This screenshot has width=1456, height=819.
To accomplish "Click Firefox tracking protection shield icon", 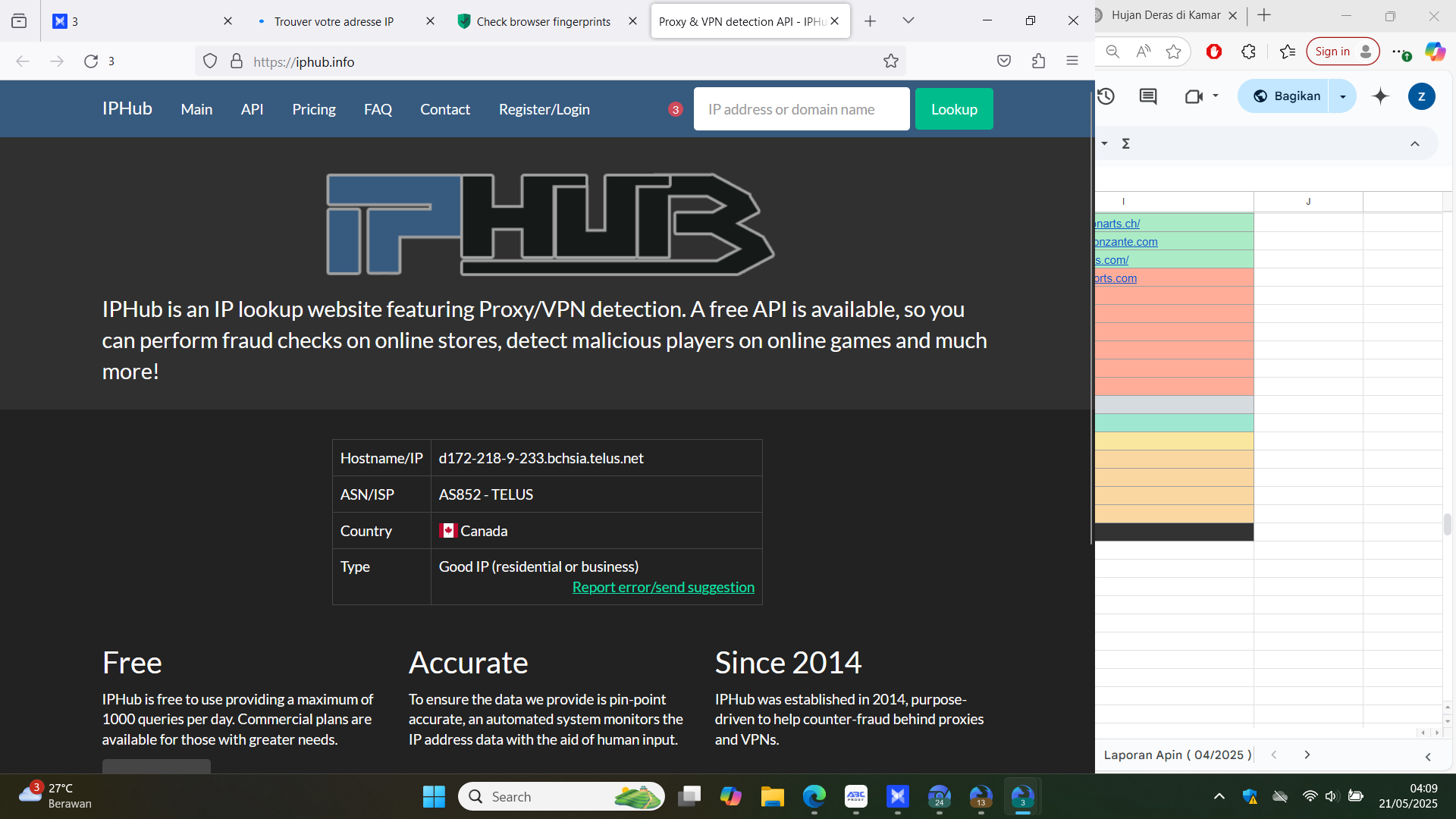I will tap(210, 61).
